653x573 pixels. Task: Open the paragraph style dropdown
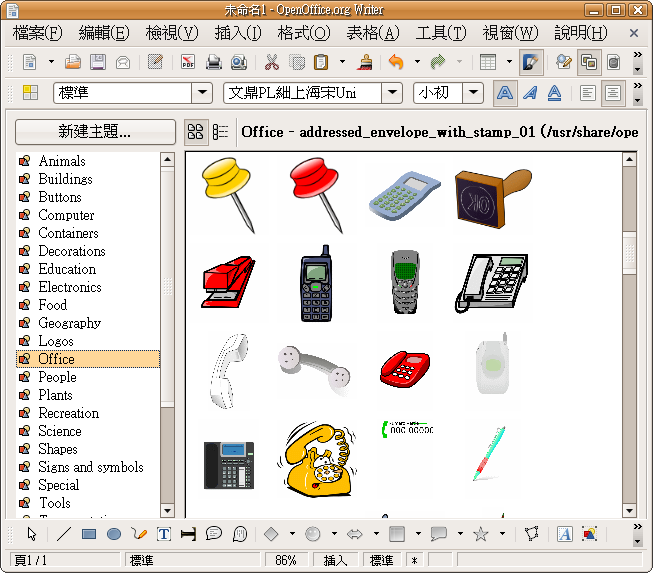(x=202, y=93)
